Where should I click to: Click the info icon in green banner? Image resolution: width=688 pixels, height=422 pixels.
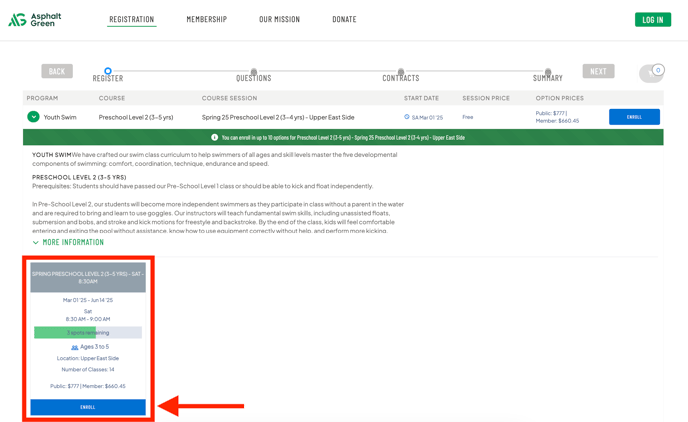[x=215, y=137]
